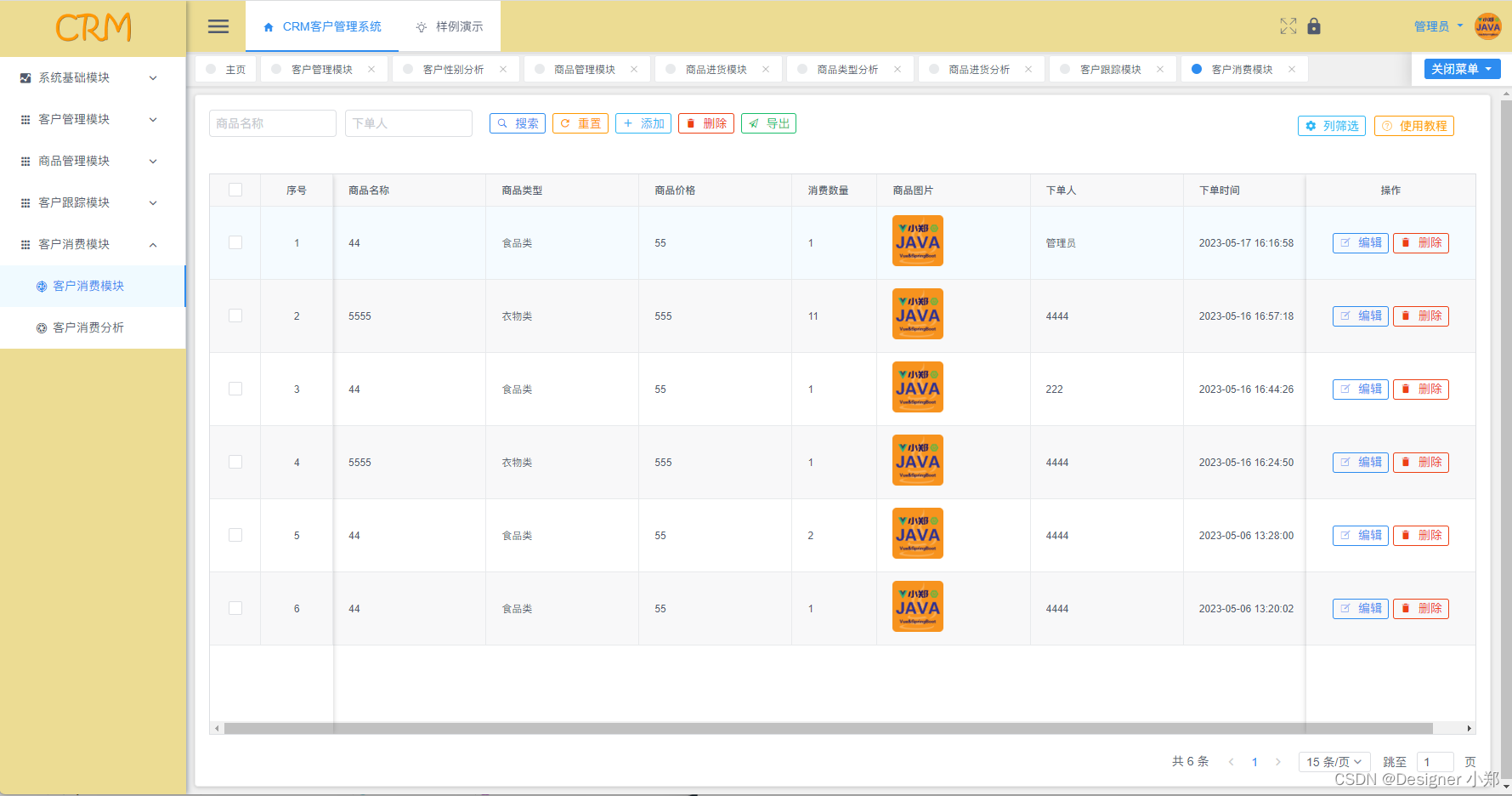Open the 管理员 user dropdown

click(1438, 26)
